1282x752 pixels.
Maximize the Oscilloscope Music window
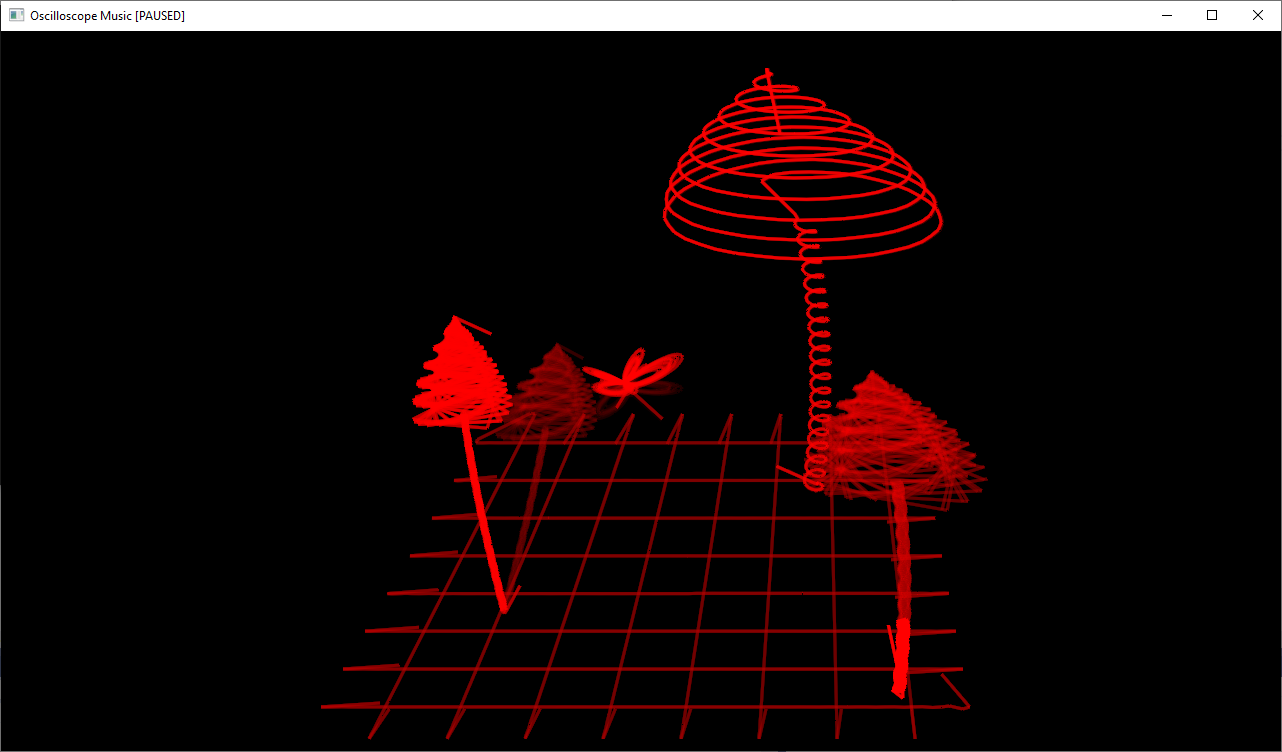[1212, 16]
